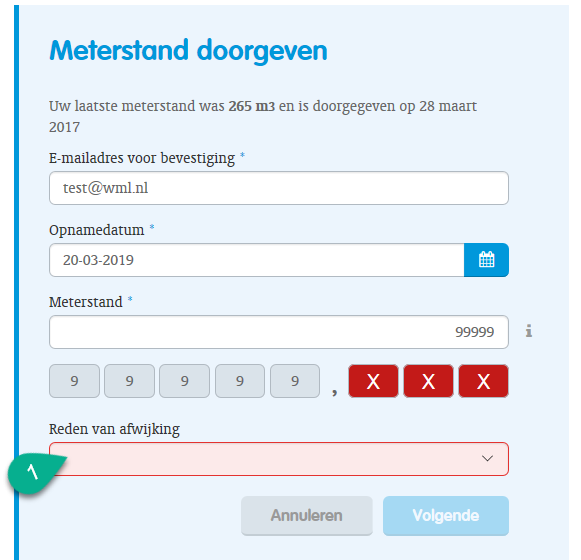Select the fifth digit box showing 9
Image resolution: width=581 pixels, height=560 pixels.
295,381
